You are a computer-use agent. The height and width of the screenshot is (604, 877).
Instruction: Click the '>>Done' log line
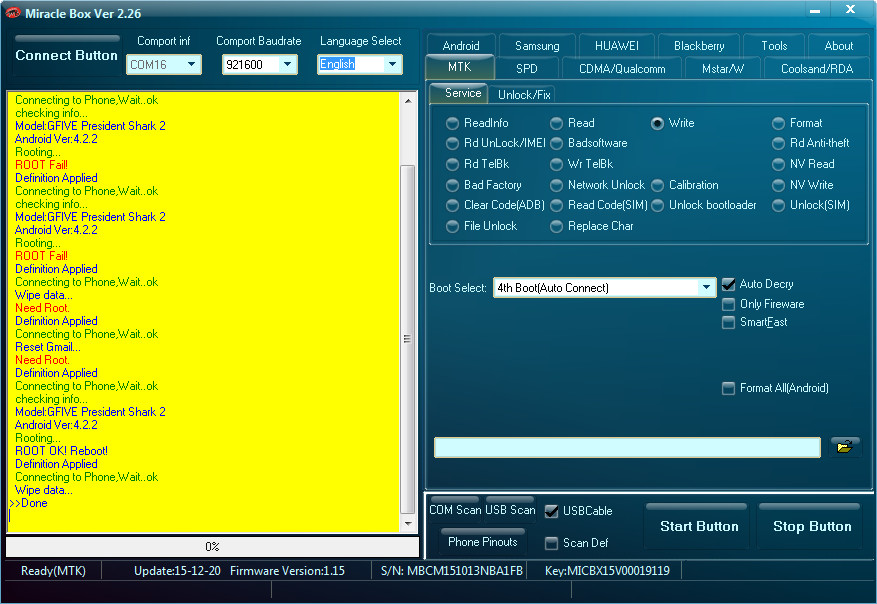pos(29,503)
